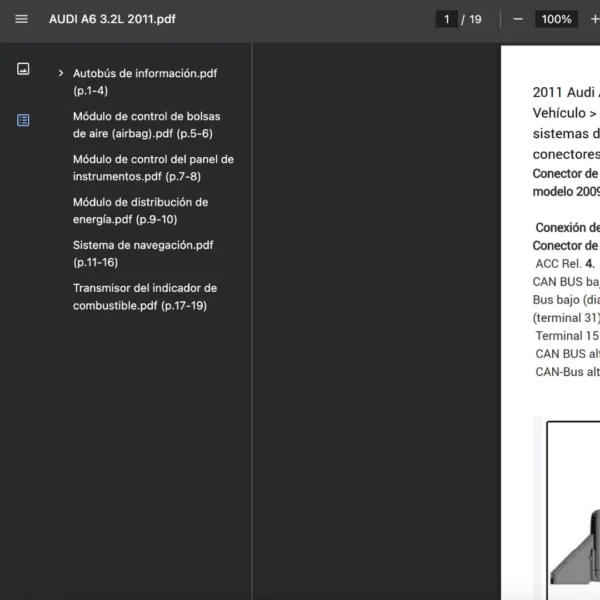
Task: Click the AUDI A6 3.2L 2011.pdf title
Action: (112, 19)
